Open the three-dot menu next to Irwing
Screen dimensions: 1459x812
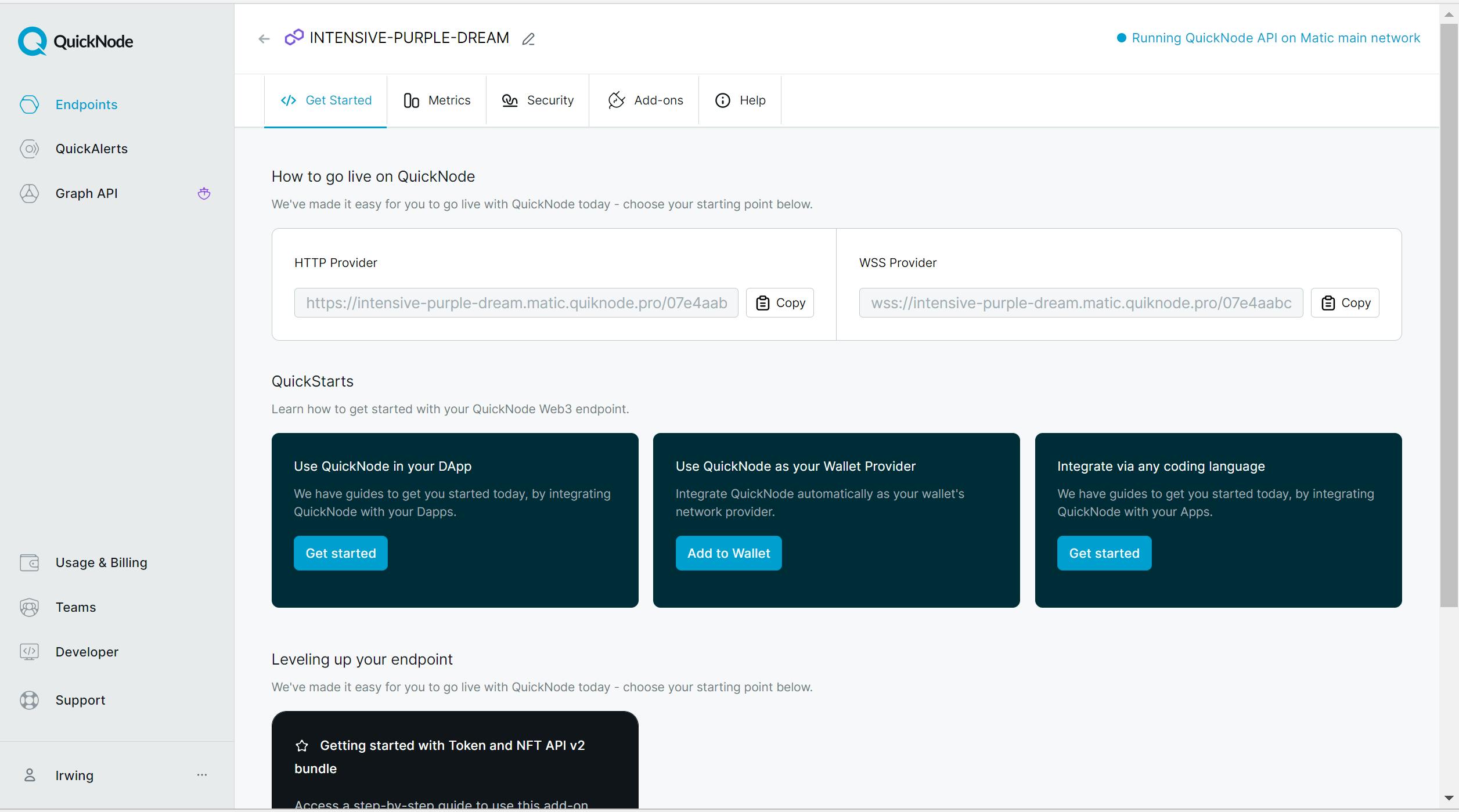click(202, 775)
